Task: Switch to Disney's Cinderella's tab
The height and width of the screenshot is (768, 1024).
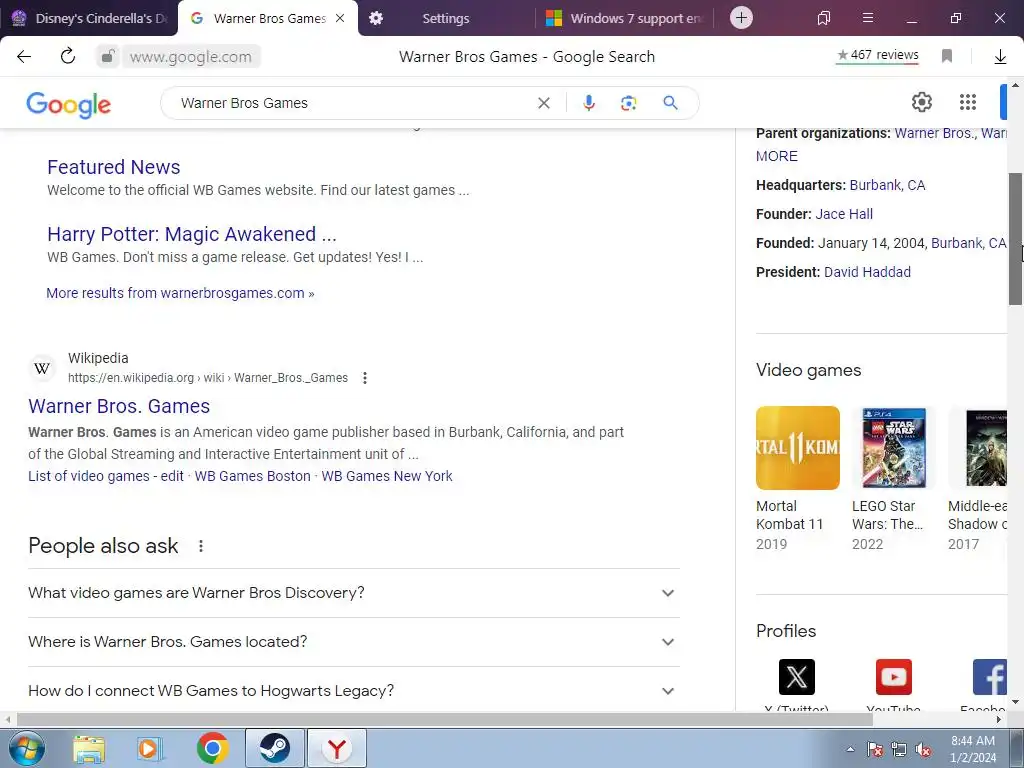Action: (x=89, y=18)
